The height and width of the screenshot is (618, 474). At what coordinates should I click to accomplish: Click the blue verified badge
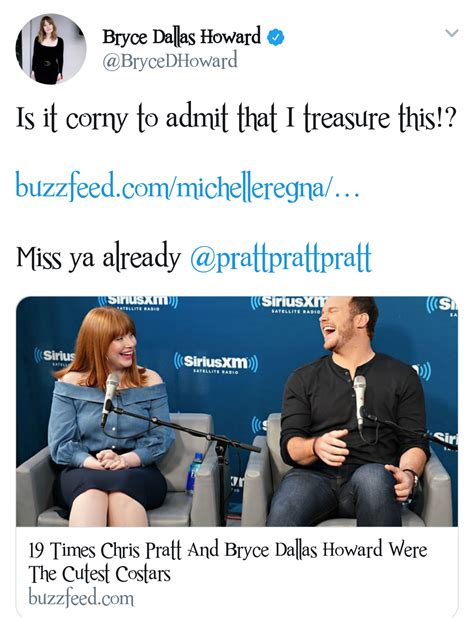point(276,37)
